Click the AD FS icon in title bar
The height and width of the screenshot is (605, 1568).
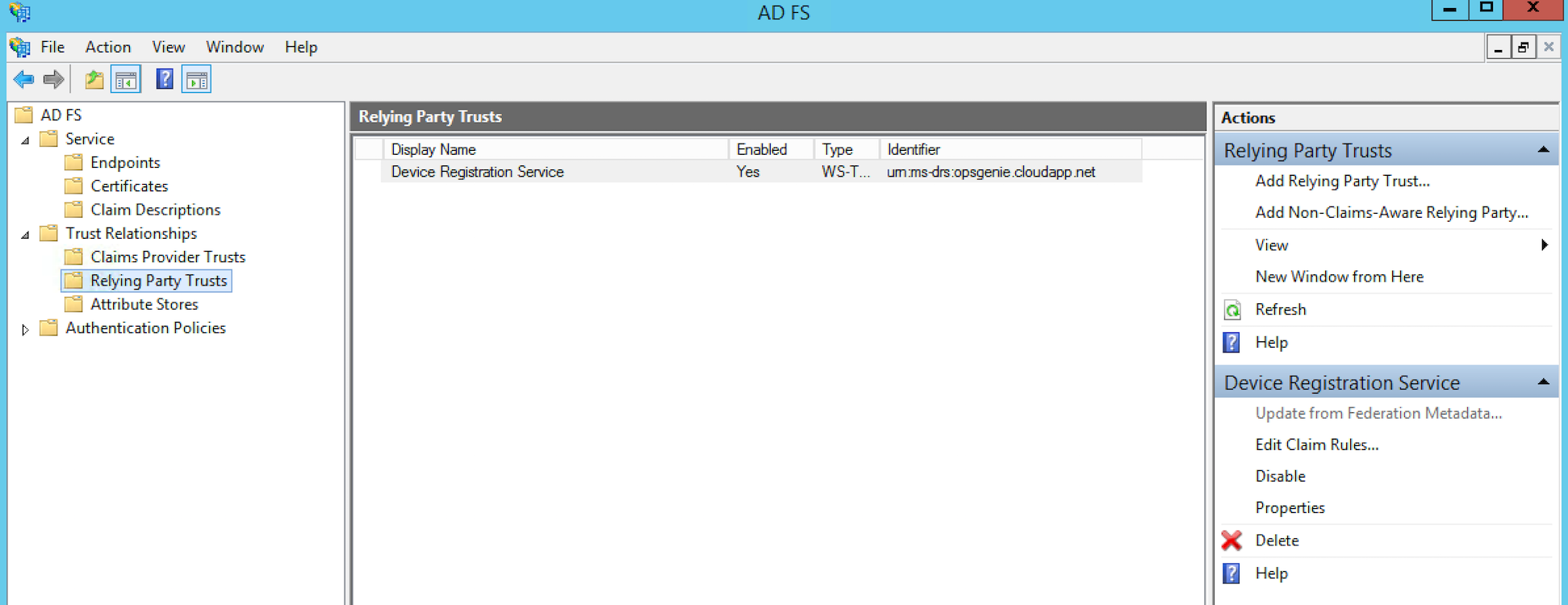[20, 12]
